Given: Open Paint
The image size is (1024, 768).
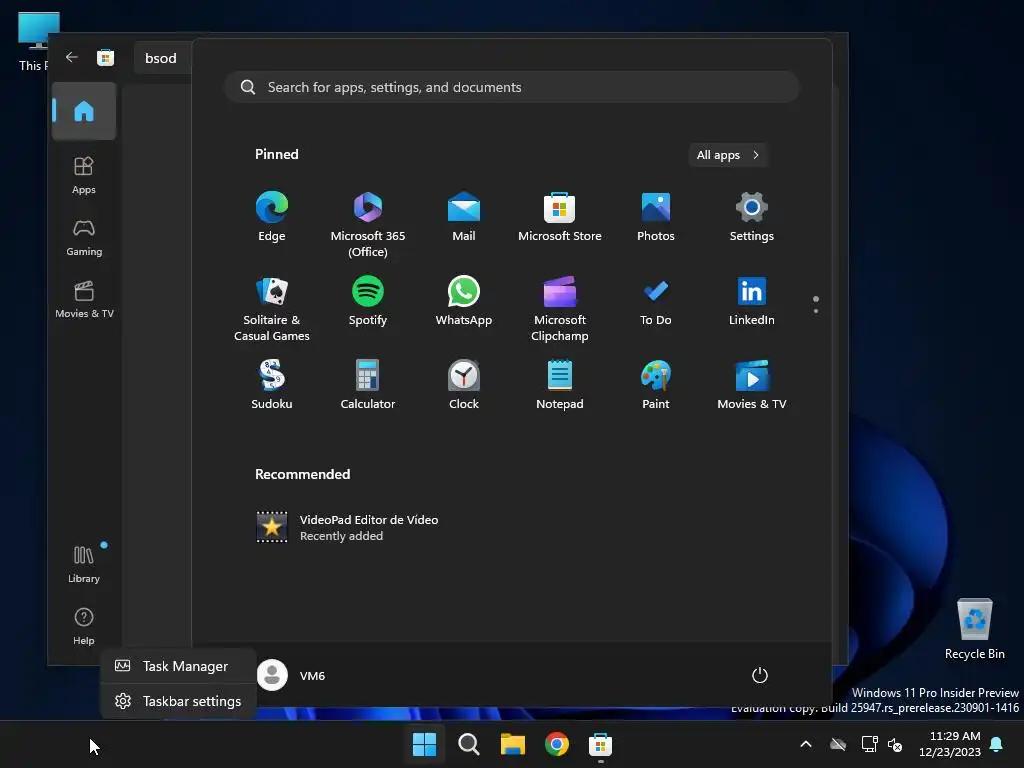Looking at the screenshot, I should 656,385.
